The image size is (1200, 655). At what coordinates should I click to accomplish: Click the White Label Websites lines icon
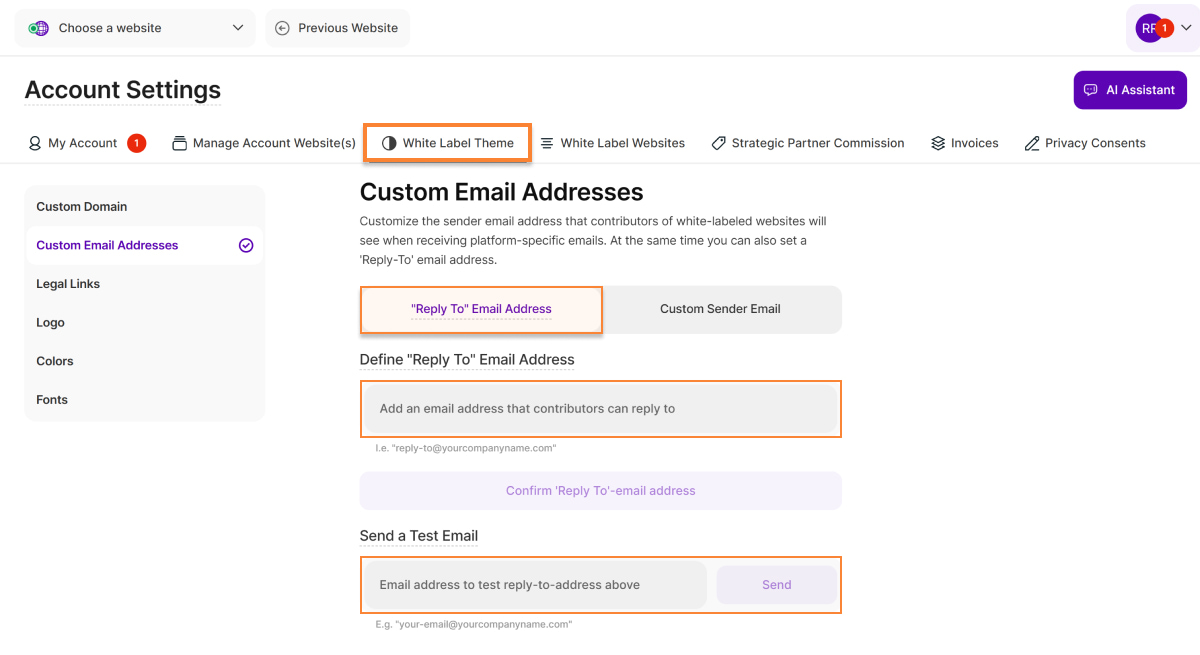tap(547, 143)
